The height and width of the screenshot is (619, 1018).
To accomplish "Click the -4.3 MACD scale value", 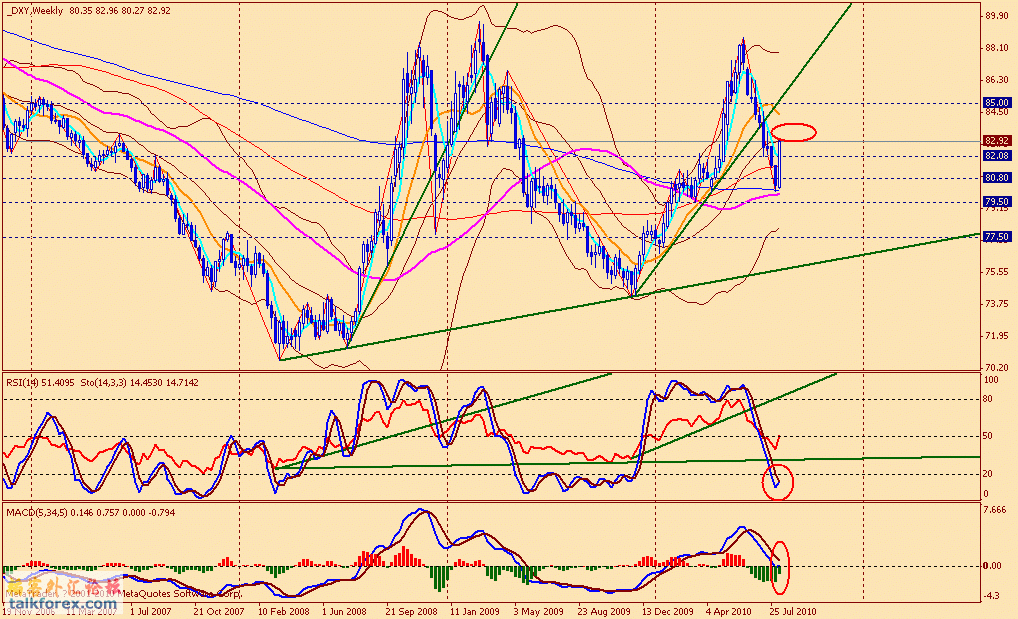I will click(992, 596).
